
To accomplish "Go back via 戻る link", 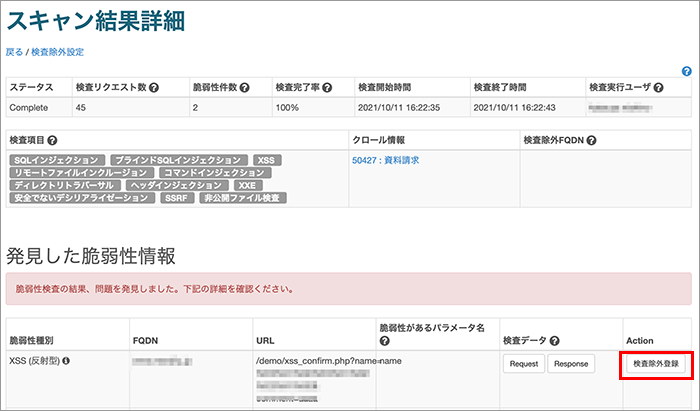I will [14, 52].
